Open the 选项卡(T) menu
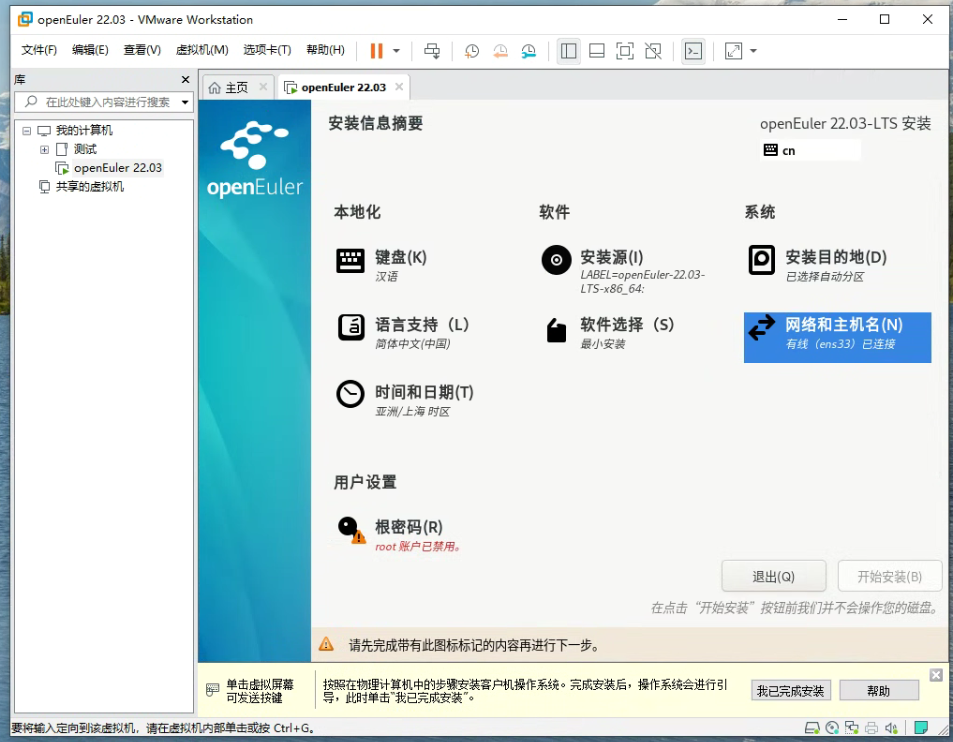The height and width of the screenshot is (742, 953). [267, 50]
